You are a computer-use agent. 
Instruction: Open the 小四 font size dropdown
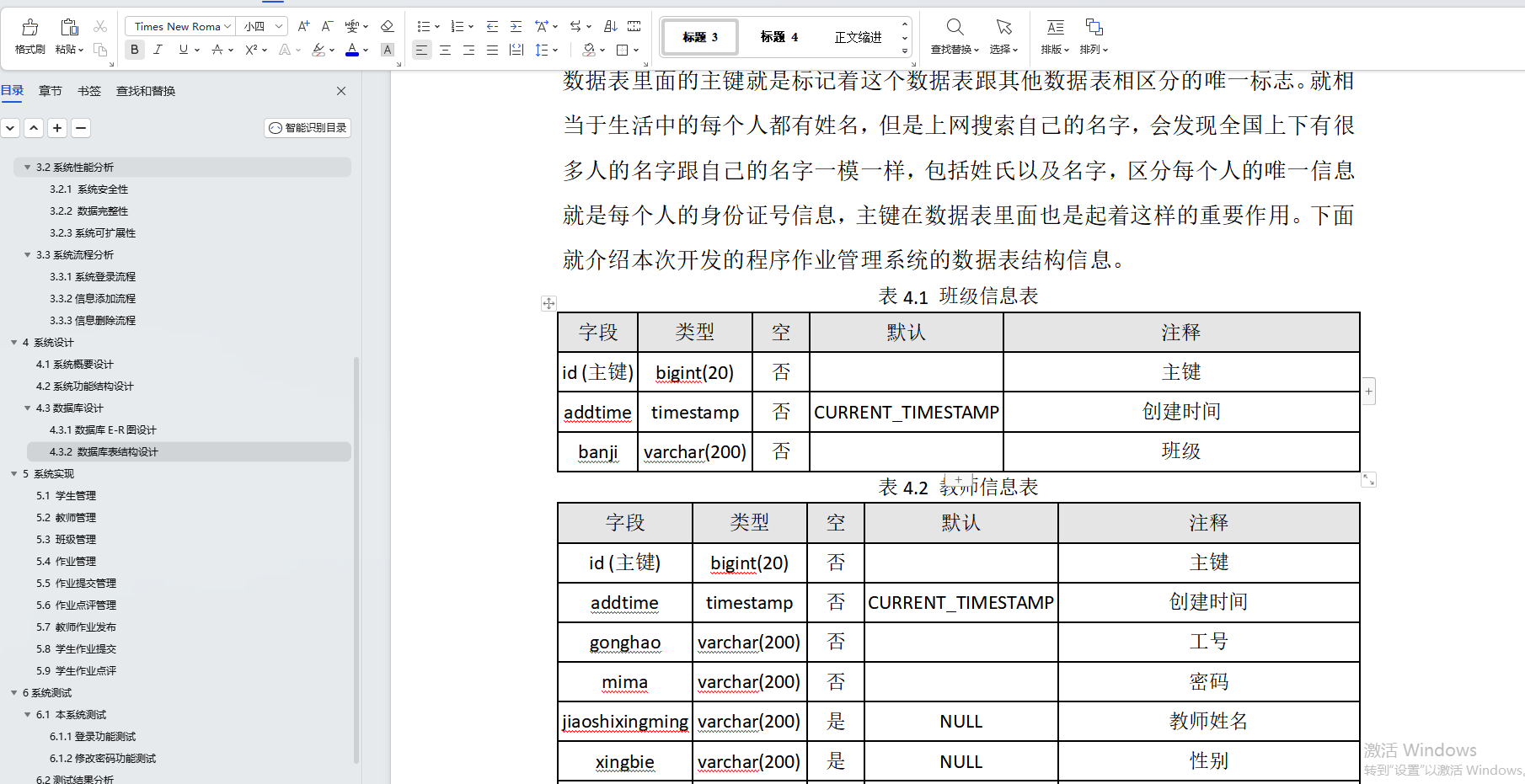click(261, 26)
